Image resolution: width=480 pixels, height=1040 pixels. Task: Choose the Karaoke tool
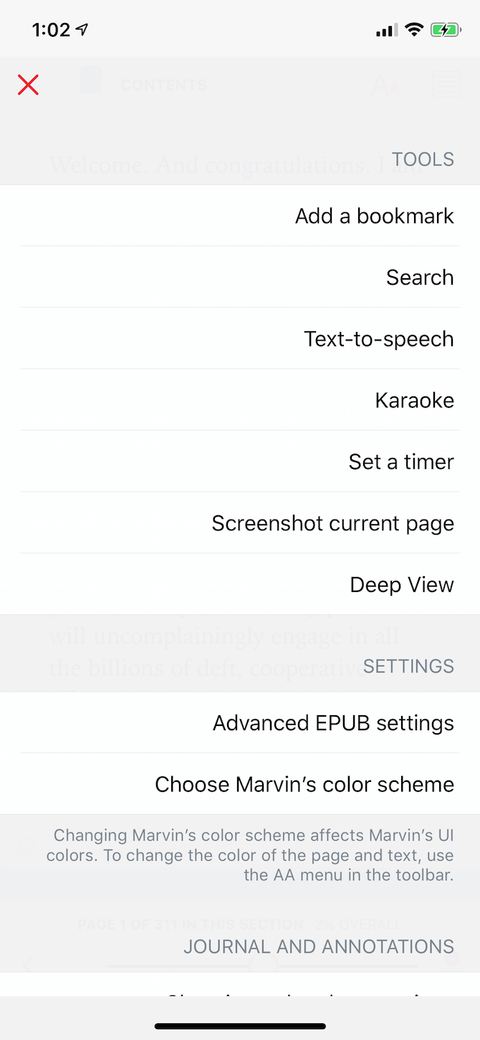(240, 401)
